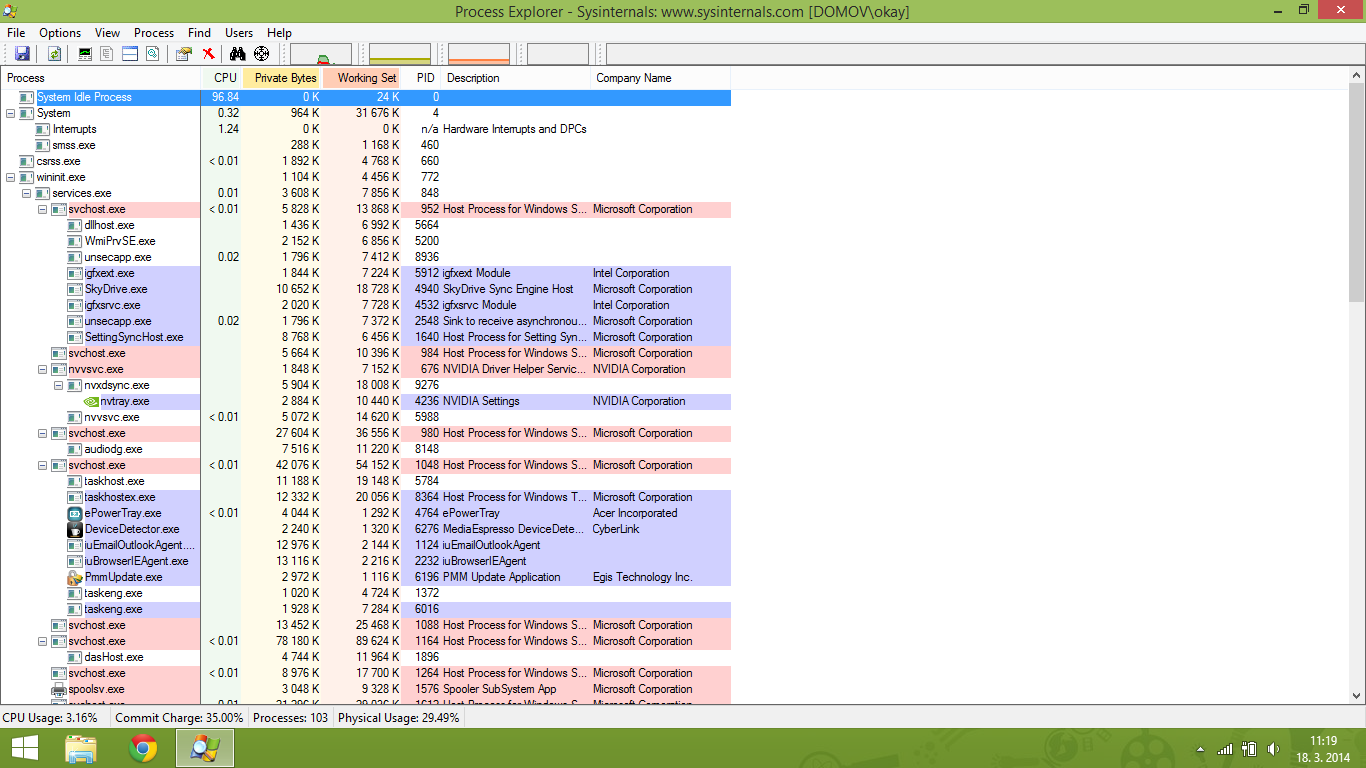Click the volume speaker tray icon

click(x=1274, y=748)
